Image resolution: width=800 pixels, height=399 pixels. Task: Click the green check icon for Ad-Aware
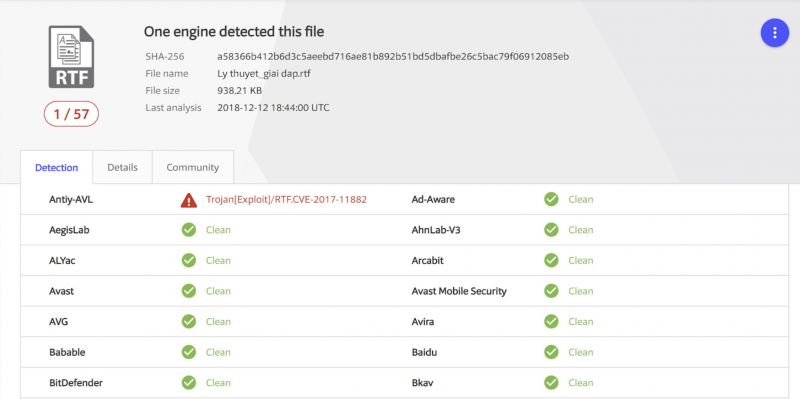click(551, 200)
